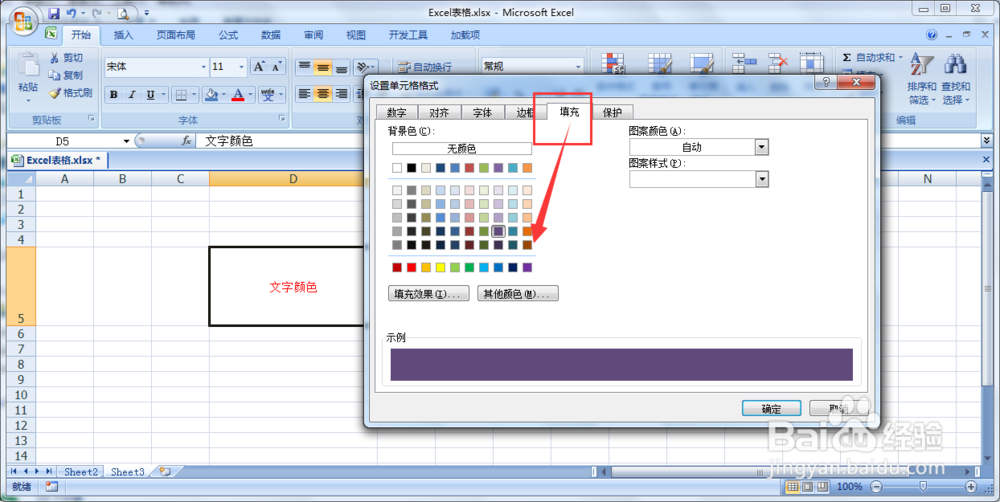Click the fill color paint bucket icon

[x=211, y=94]
